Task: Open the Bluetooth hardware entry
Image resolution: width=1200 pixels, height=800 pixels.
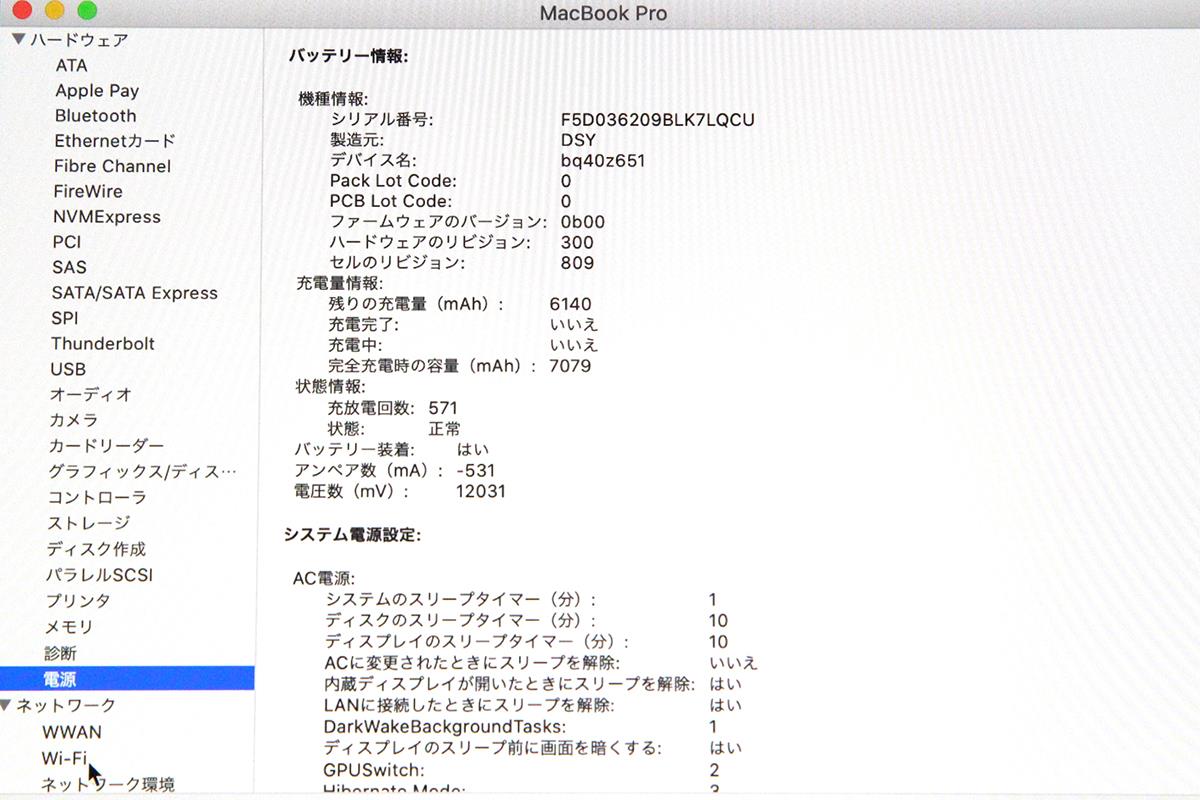Action: (x=95, y=116)
